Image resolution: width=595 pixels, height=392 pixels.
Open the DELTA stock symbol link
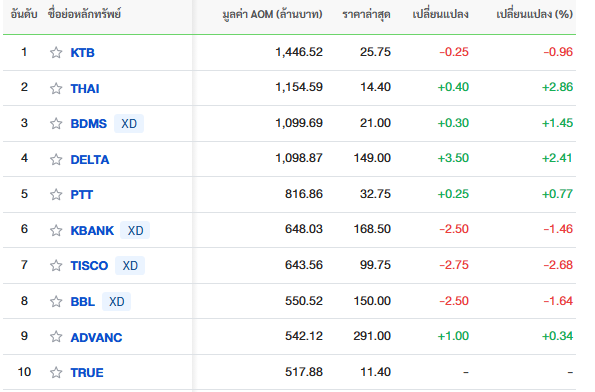pos(90,159)
